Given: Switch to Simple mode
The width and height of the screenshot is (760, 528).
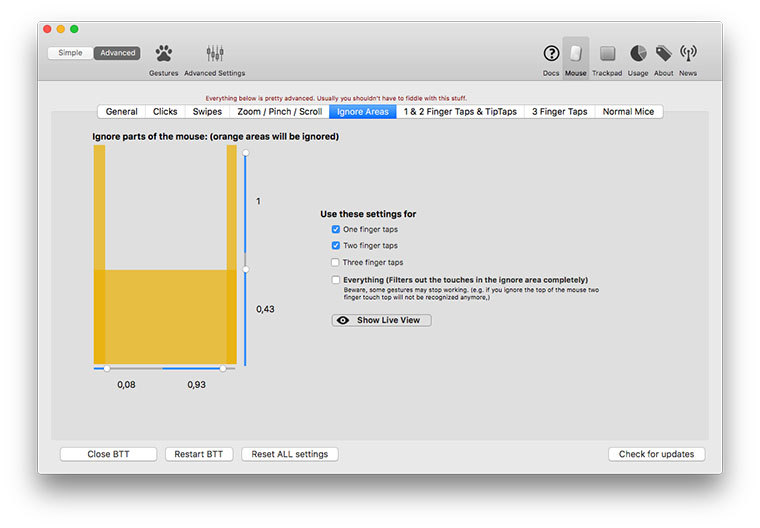Looking at the screenshot, I should pyautogui.click(x=71, y=53).
